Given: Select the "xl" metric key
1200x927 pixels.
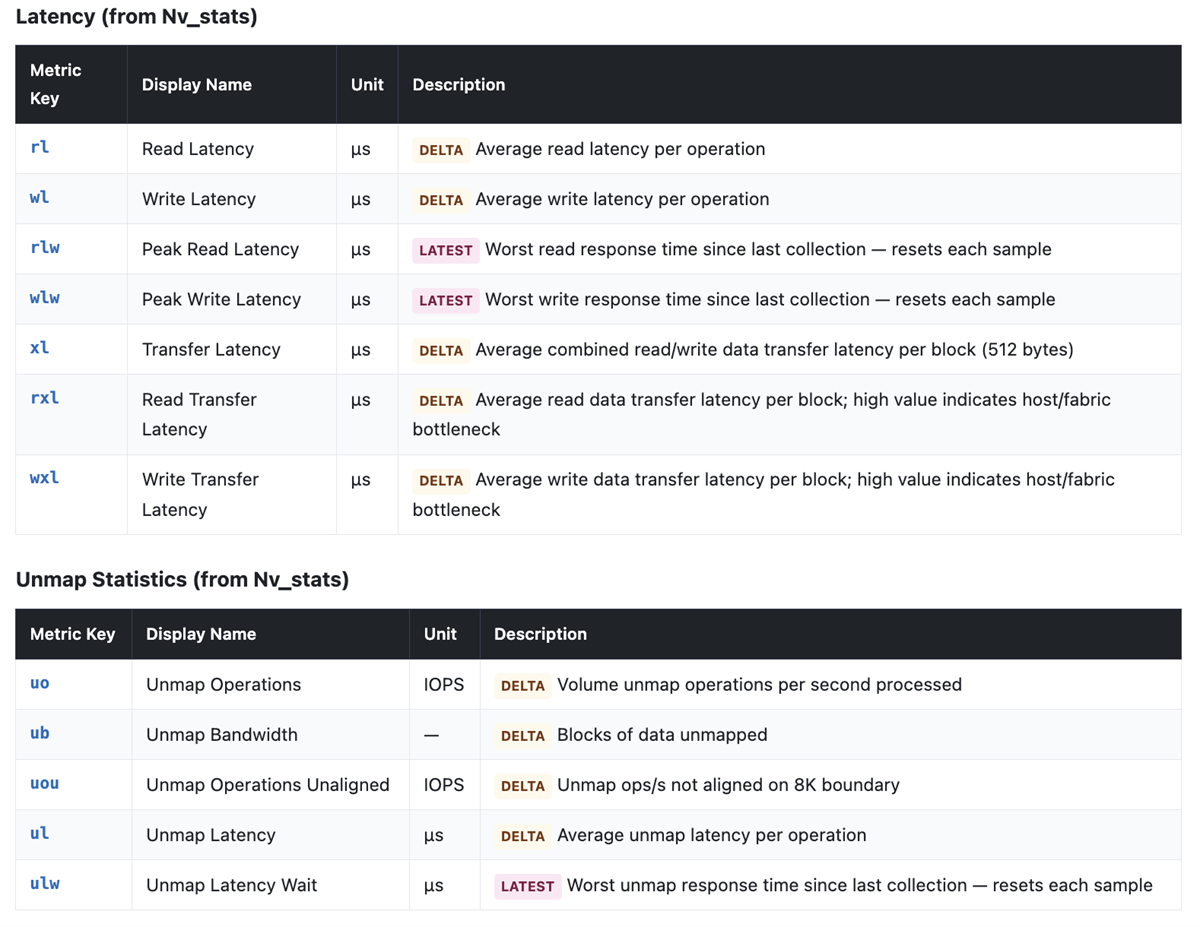Looking at the screenshot, I should (x=40, y=348).
